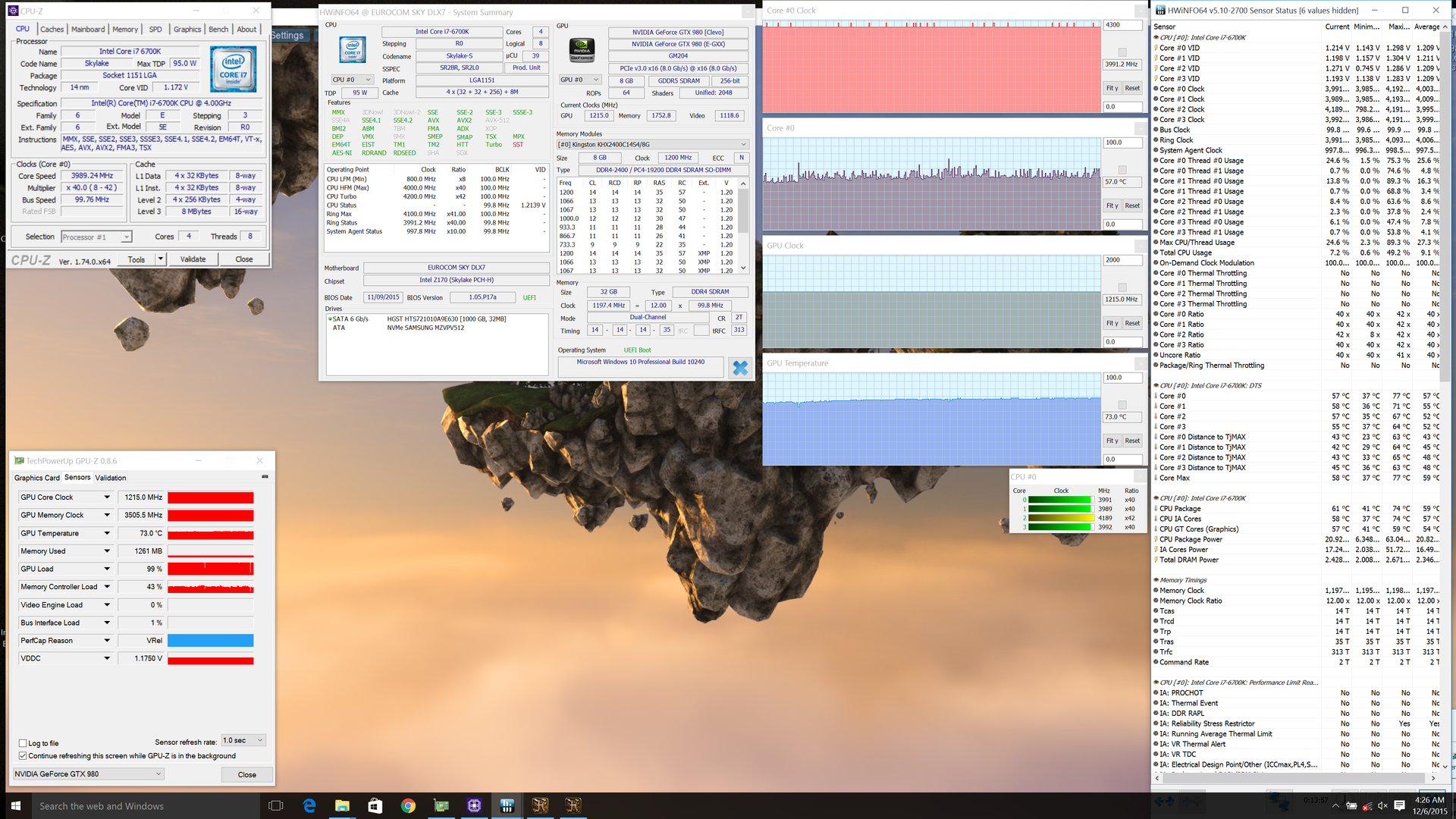Viewport: 1456px width, 819px height.
Task: Open the PerfCap Reason sensor dropdown
Action: tap(107, 641)
